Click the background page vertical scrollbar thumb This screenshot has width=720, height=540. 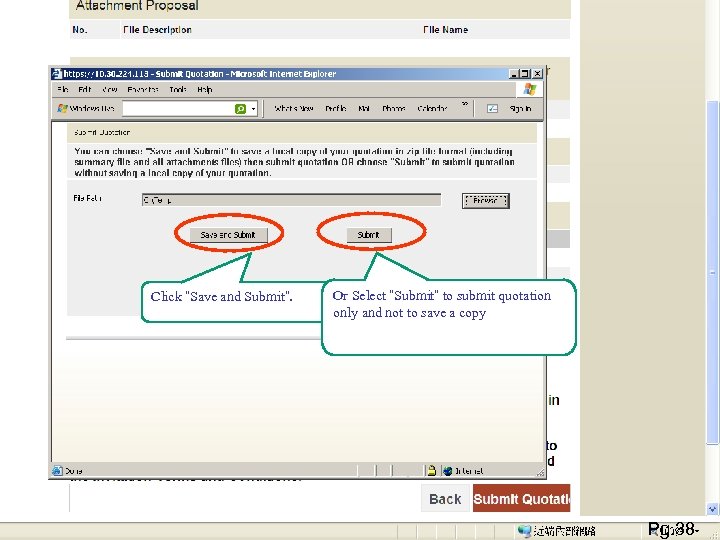tap(712, 273)
